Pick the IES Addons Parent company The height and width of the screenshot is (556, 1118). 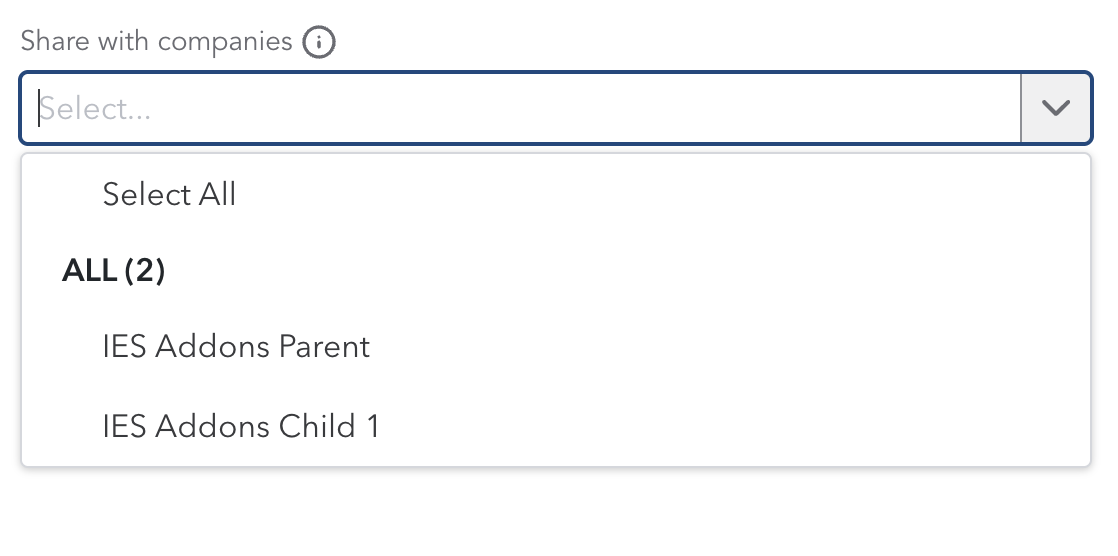click(236, 347)
